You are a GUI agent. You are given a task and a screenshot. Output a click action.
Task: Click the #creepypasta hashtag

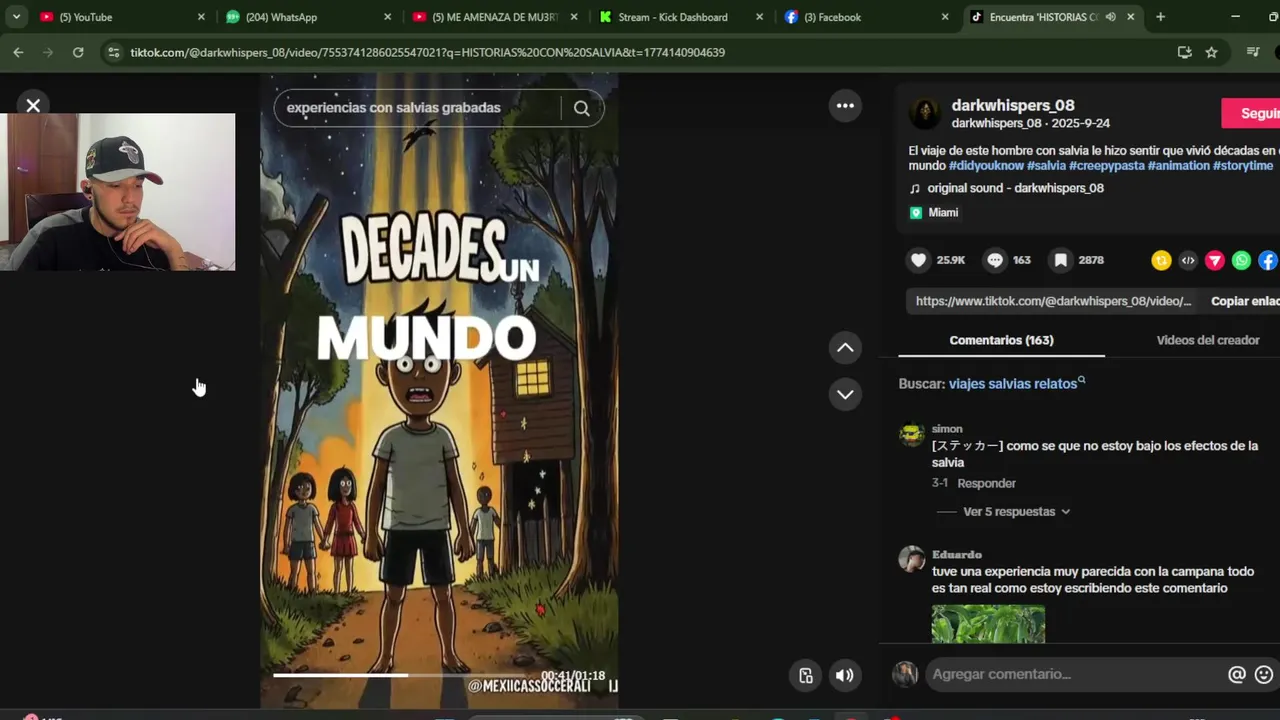1107,166
